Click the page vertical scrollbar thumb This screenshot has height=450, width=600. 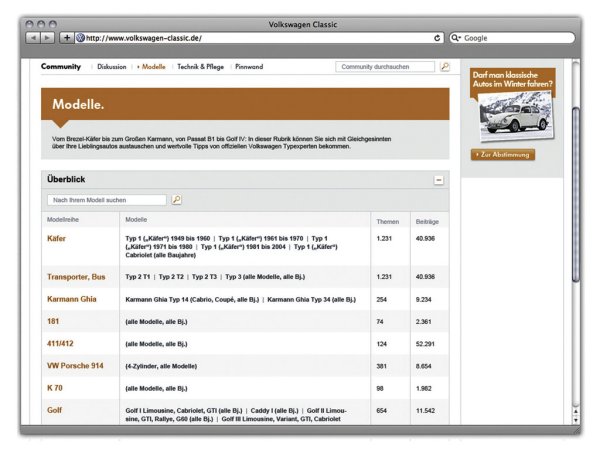point(576,195)
